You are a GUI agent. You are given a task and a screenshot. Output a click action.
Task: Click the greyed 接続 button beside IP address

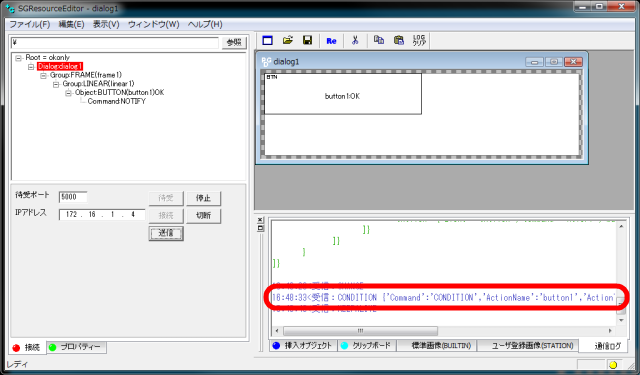[166, 215]
